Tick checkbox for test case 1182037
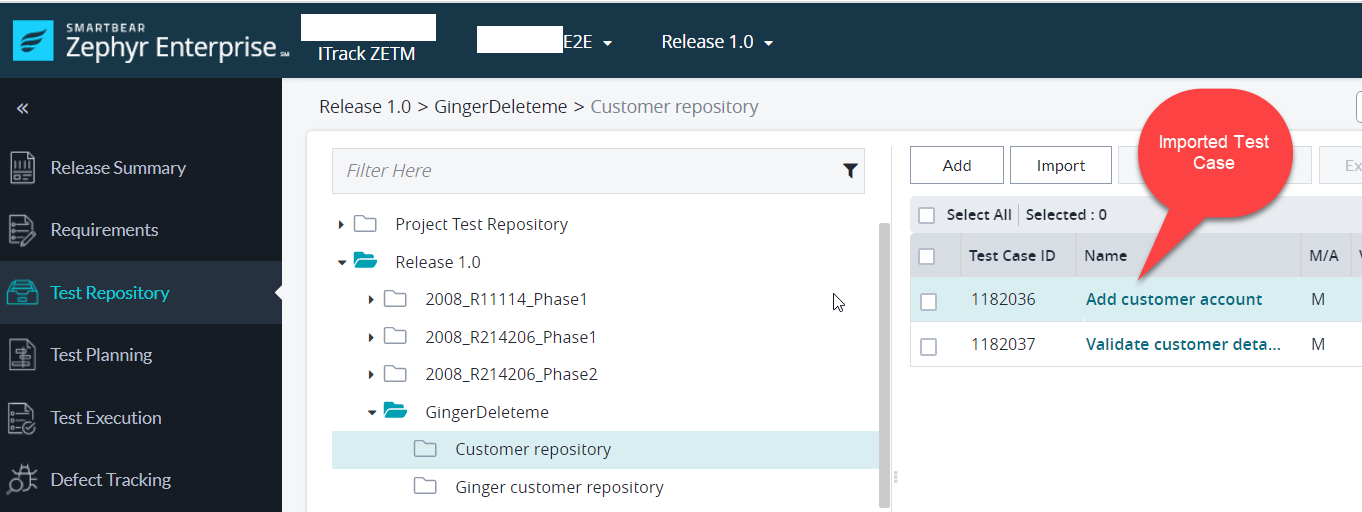Image resolution: width=1362 pixels, height=512 pixels. click(x=928, y=346)
